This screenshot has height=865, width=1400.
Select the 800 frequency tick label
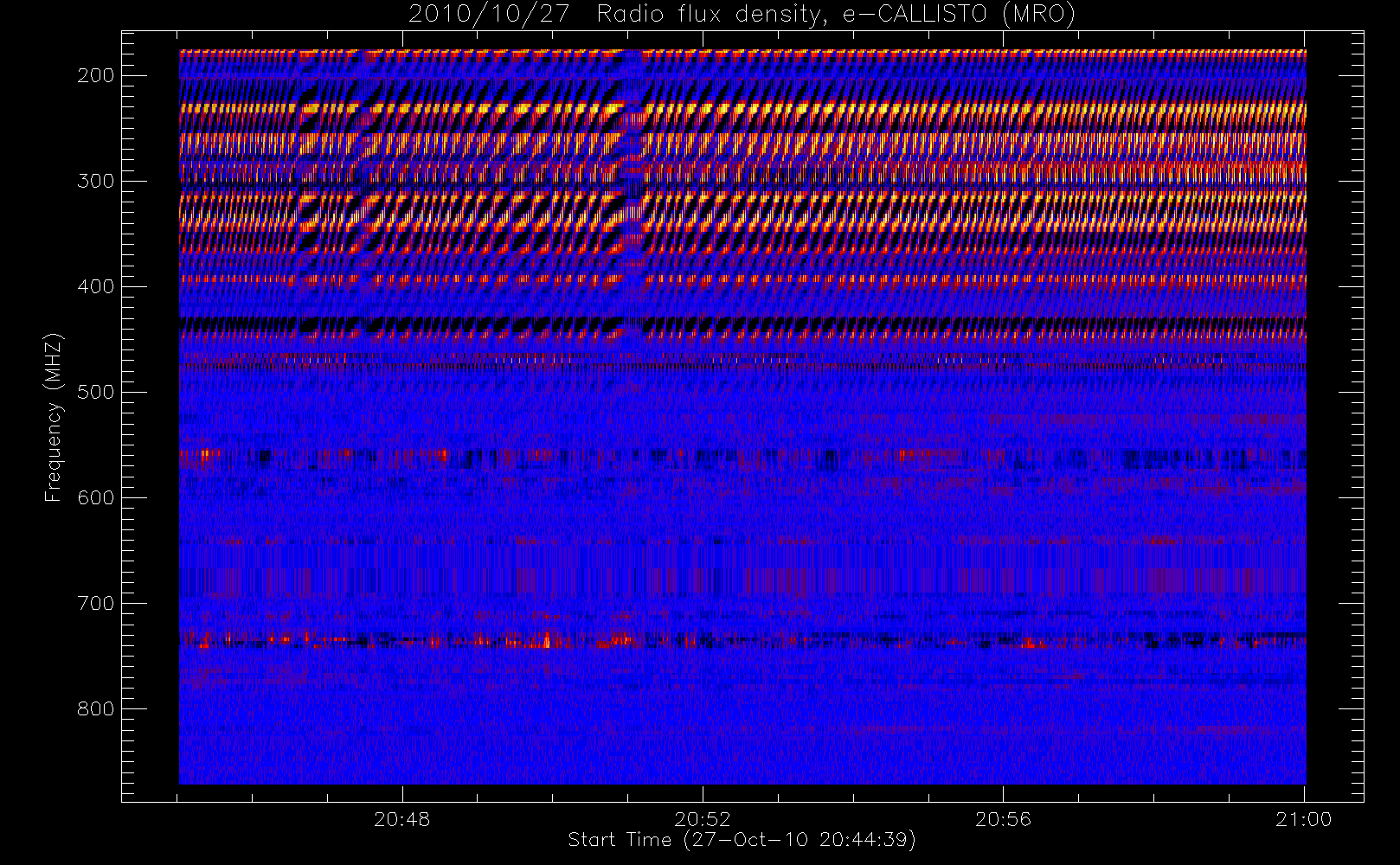coord(96,708)
